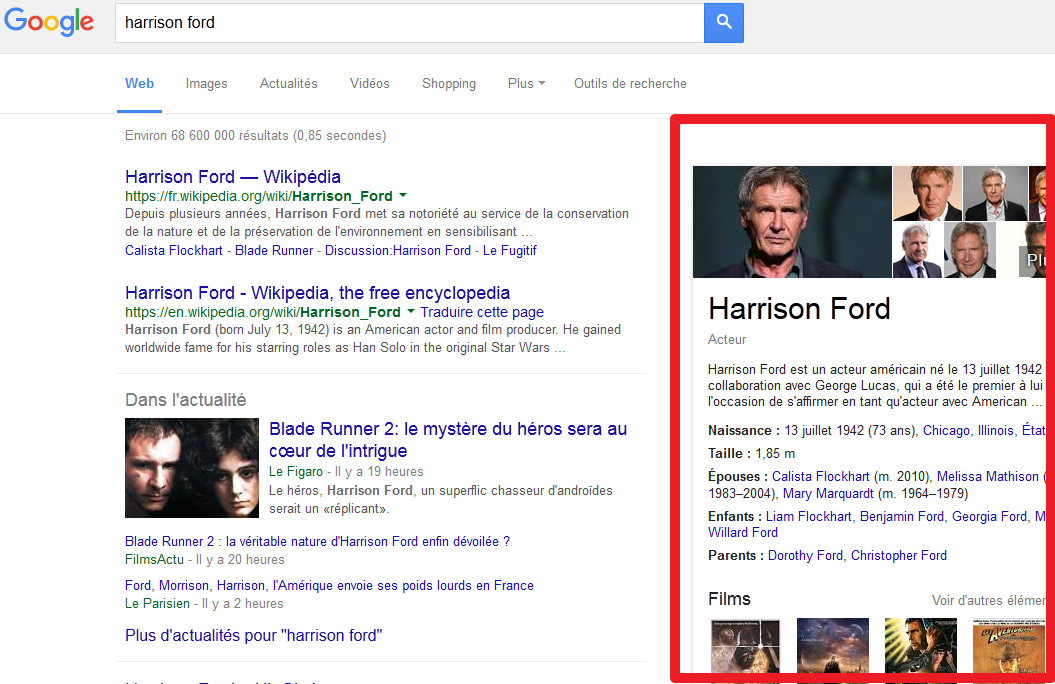Expand arrow beside the fr.wikipedia.org URL

pyautogui.click(x=403, y=196)
